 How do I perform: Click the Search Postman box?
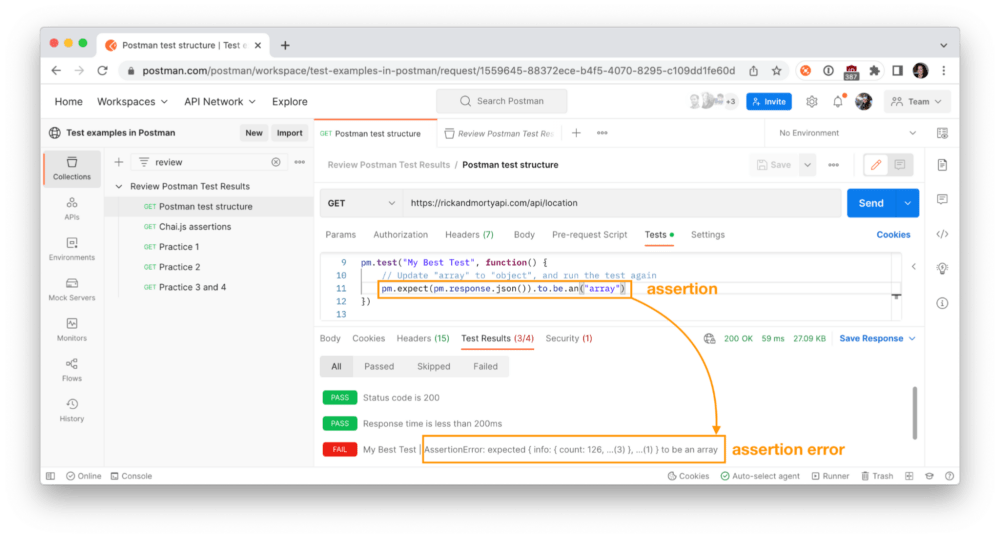click(502, 101)
